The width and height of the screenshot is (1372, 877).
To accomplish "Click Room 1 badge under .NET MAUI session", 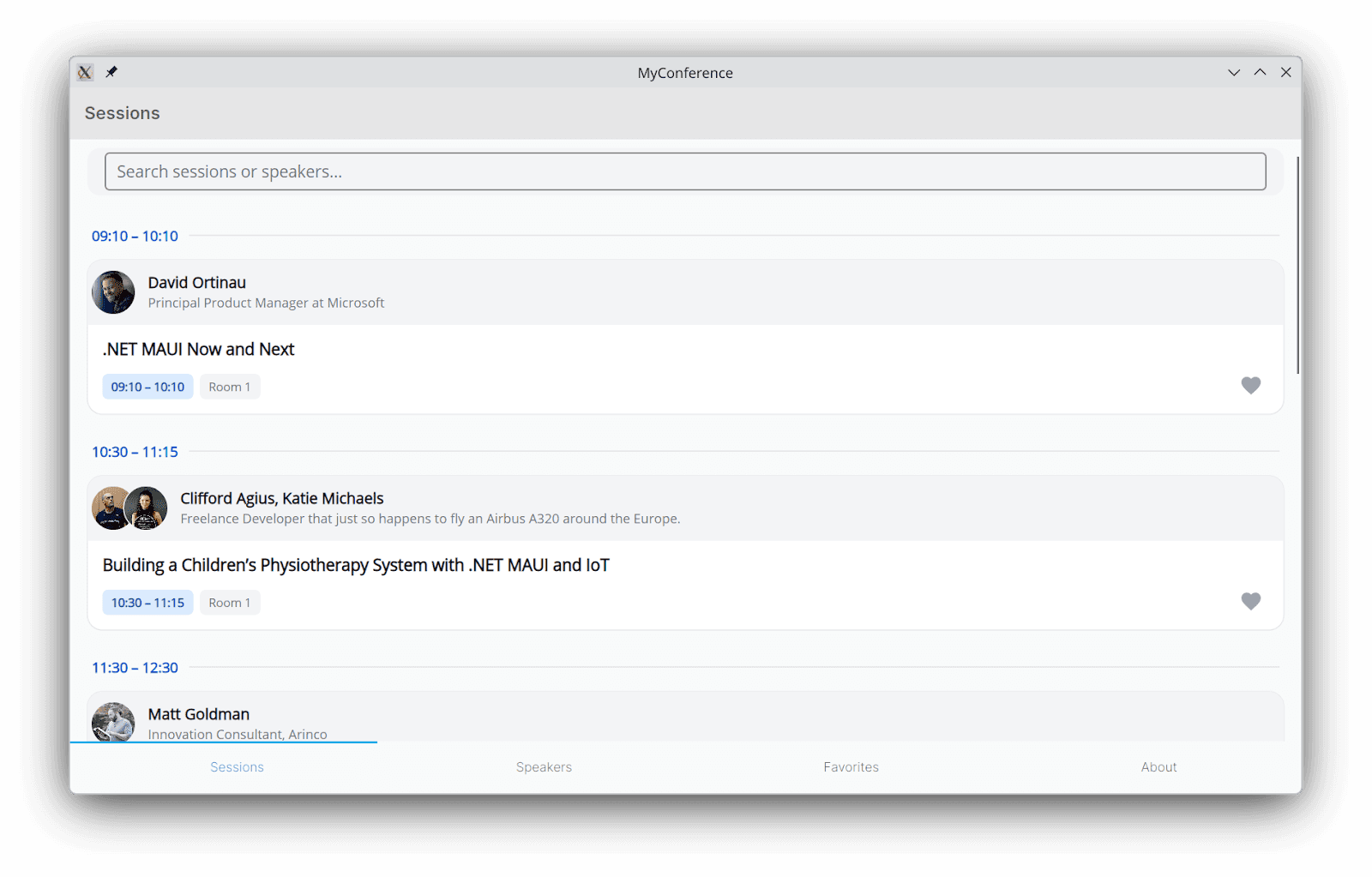I will [230, 387].
